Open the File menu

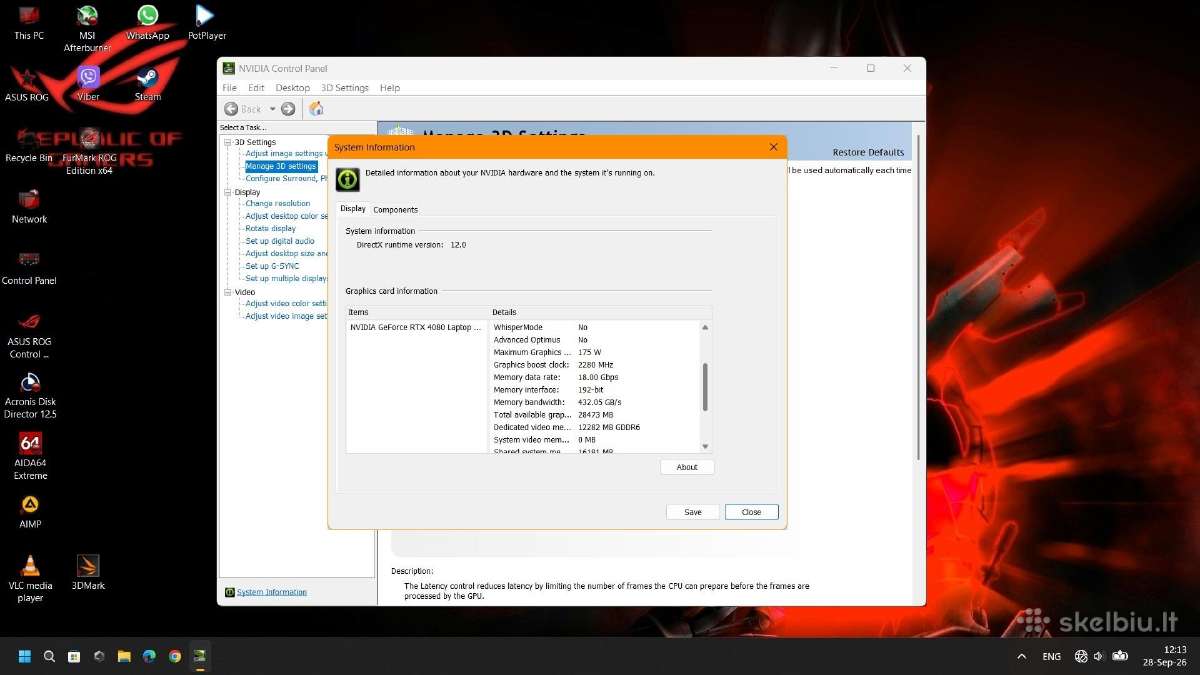tap(229, 88)
